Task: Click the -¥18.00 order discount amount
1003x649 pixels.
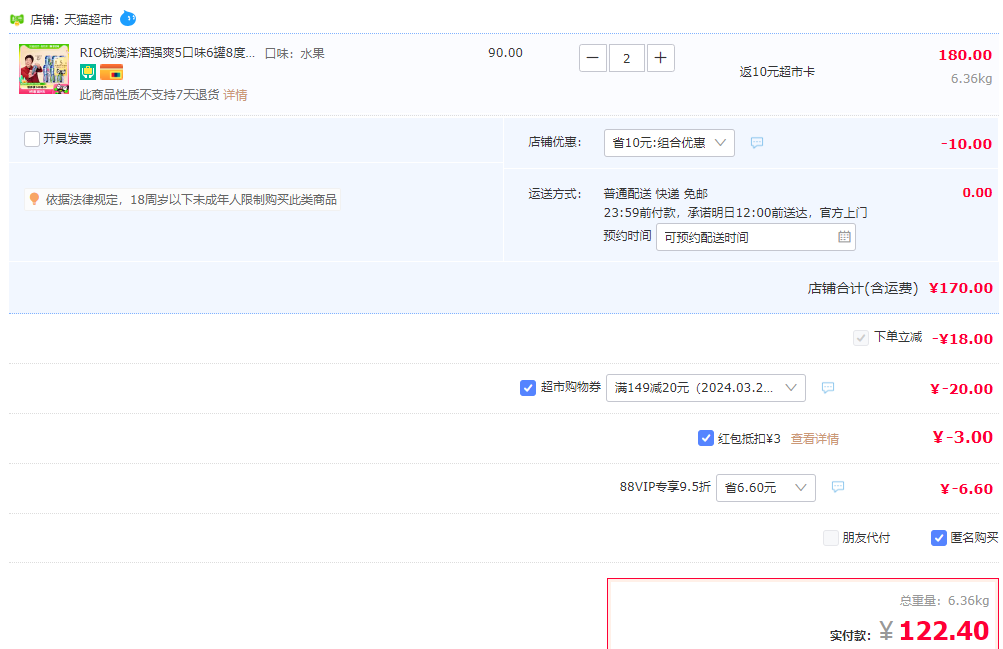Action: coord(962,339)
